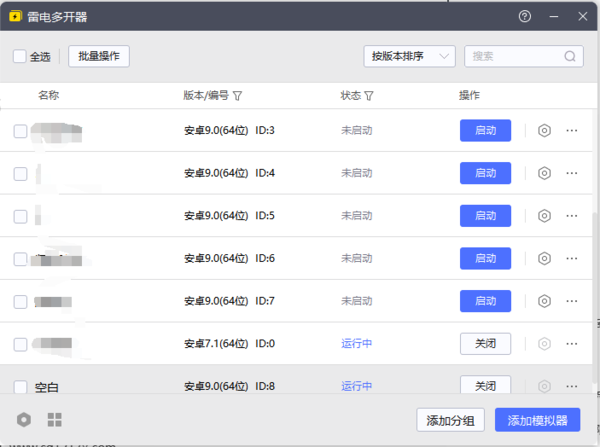Check the box for emulator ID:3

tap(20, 131)
